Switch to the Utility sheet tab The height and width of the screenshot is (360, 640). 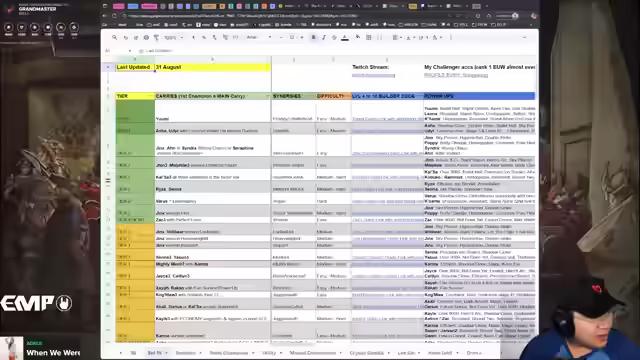271,353
